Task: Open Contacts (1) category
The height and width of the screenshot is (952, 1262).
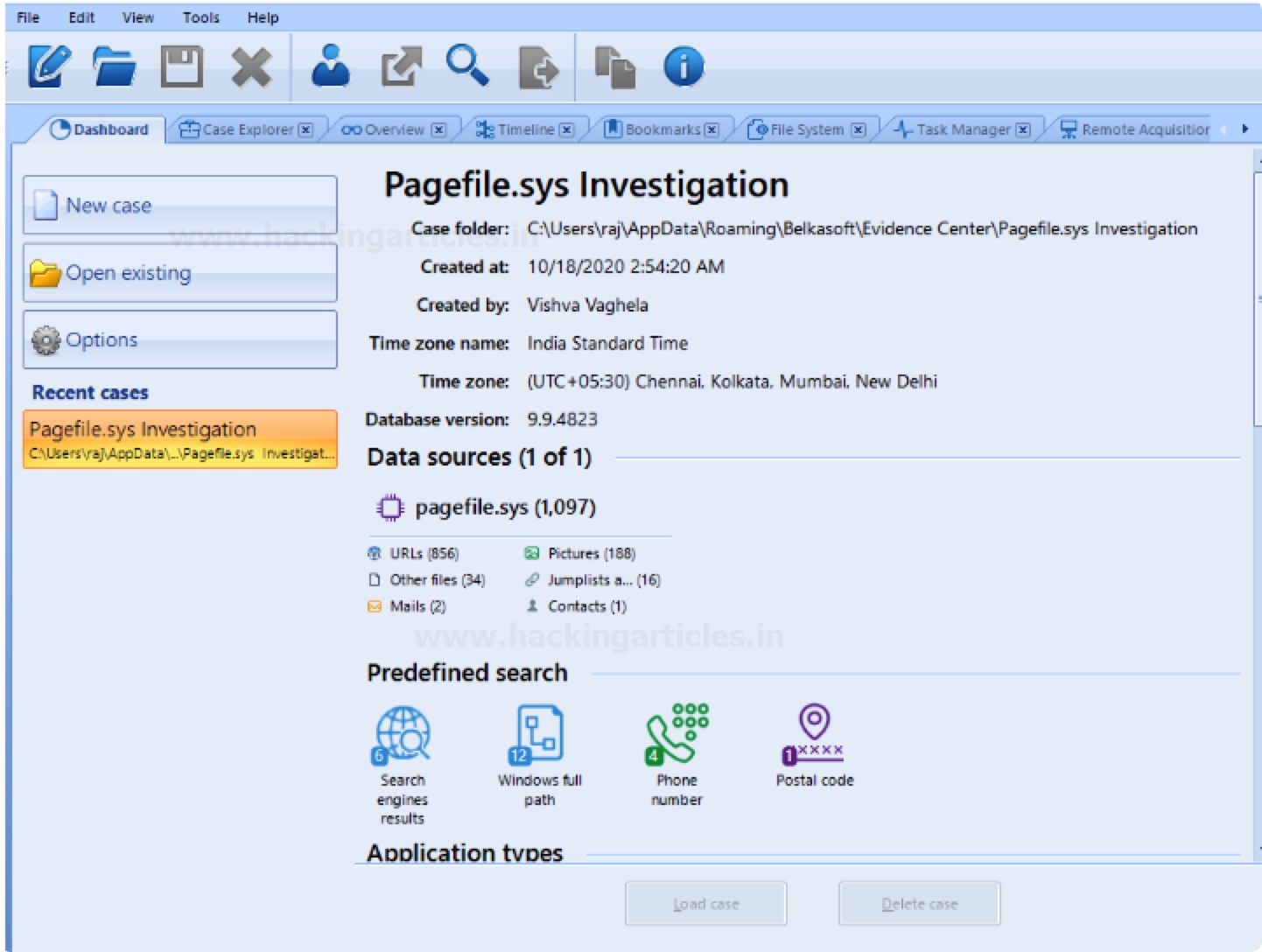Action: (577, 605)
